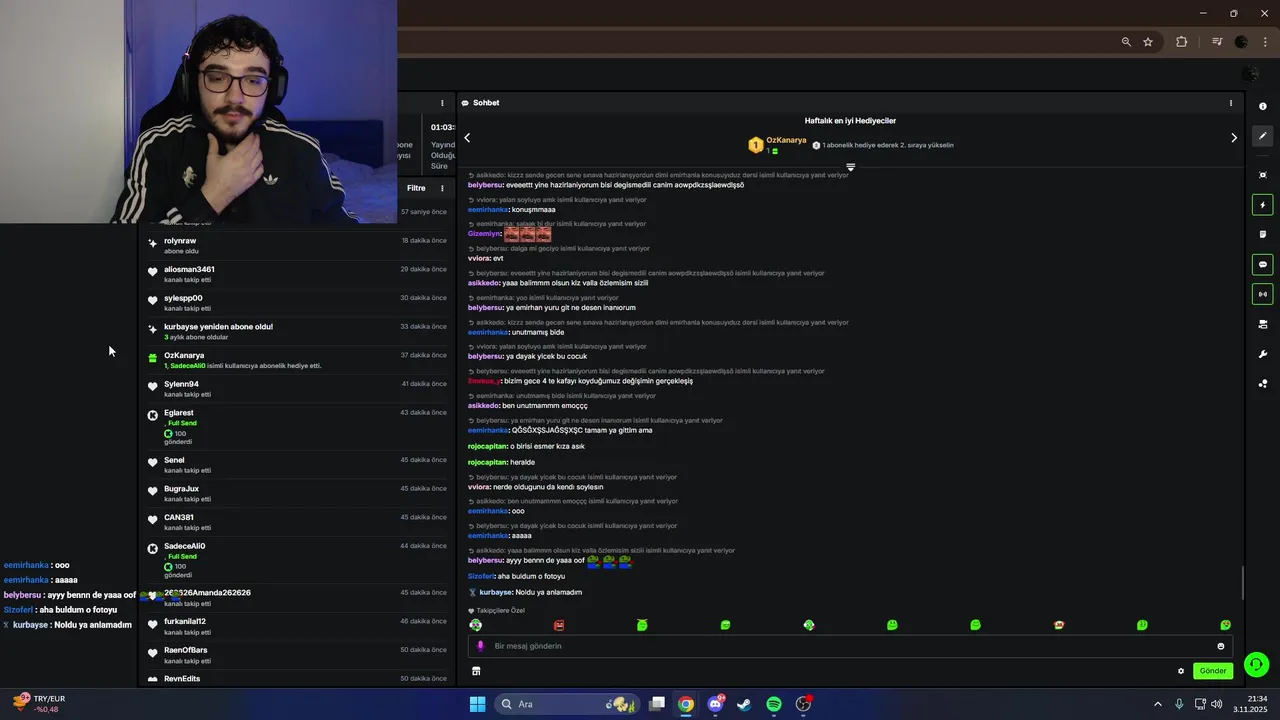
Task: Select the seventh green emote in emote row
Action: tap(975, 625)
